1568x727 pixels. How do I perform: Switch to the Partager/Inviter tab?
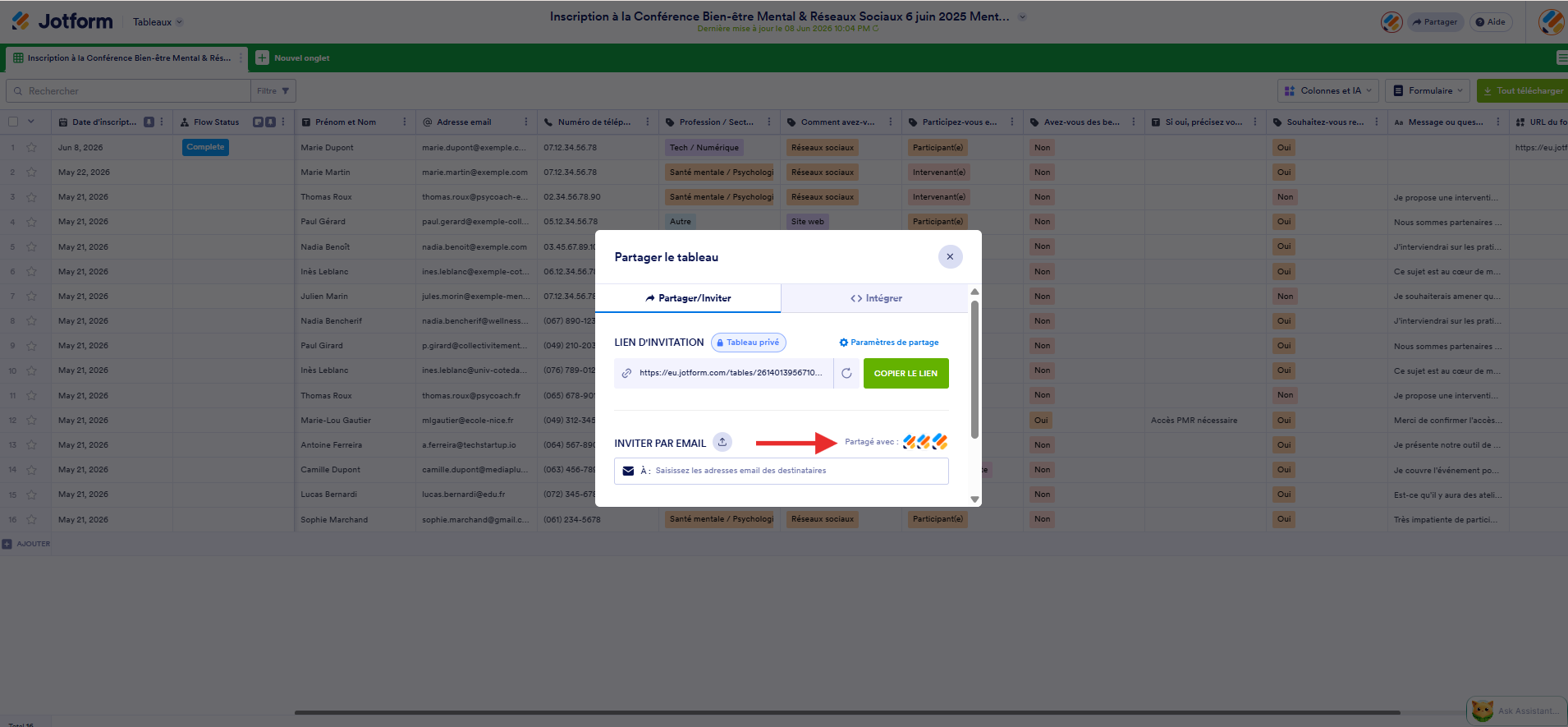[x=688, y=298]
